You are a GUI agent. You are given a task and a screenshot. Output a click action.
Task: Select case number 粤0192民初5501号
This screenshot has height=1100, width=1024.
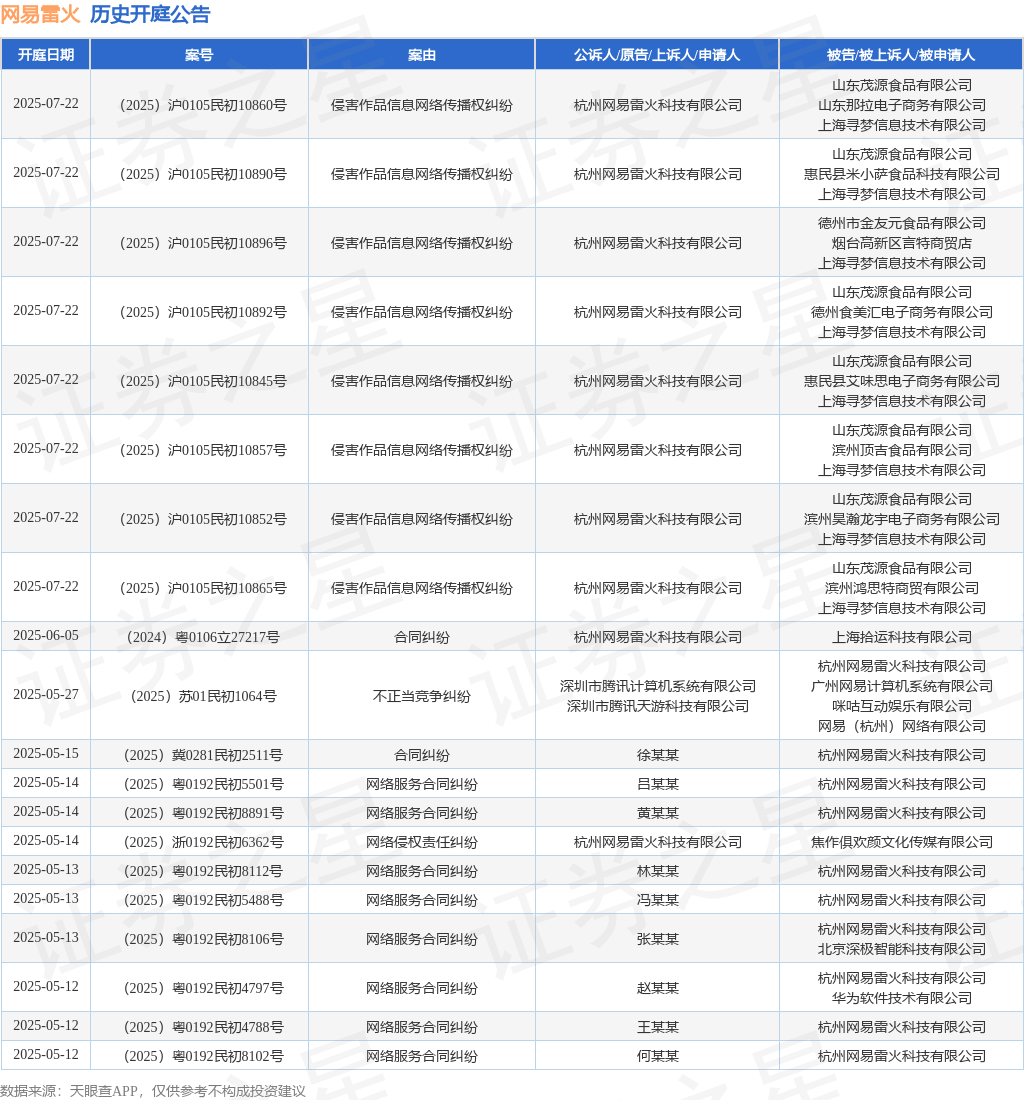click(x=203, y=784)
